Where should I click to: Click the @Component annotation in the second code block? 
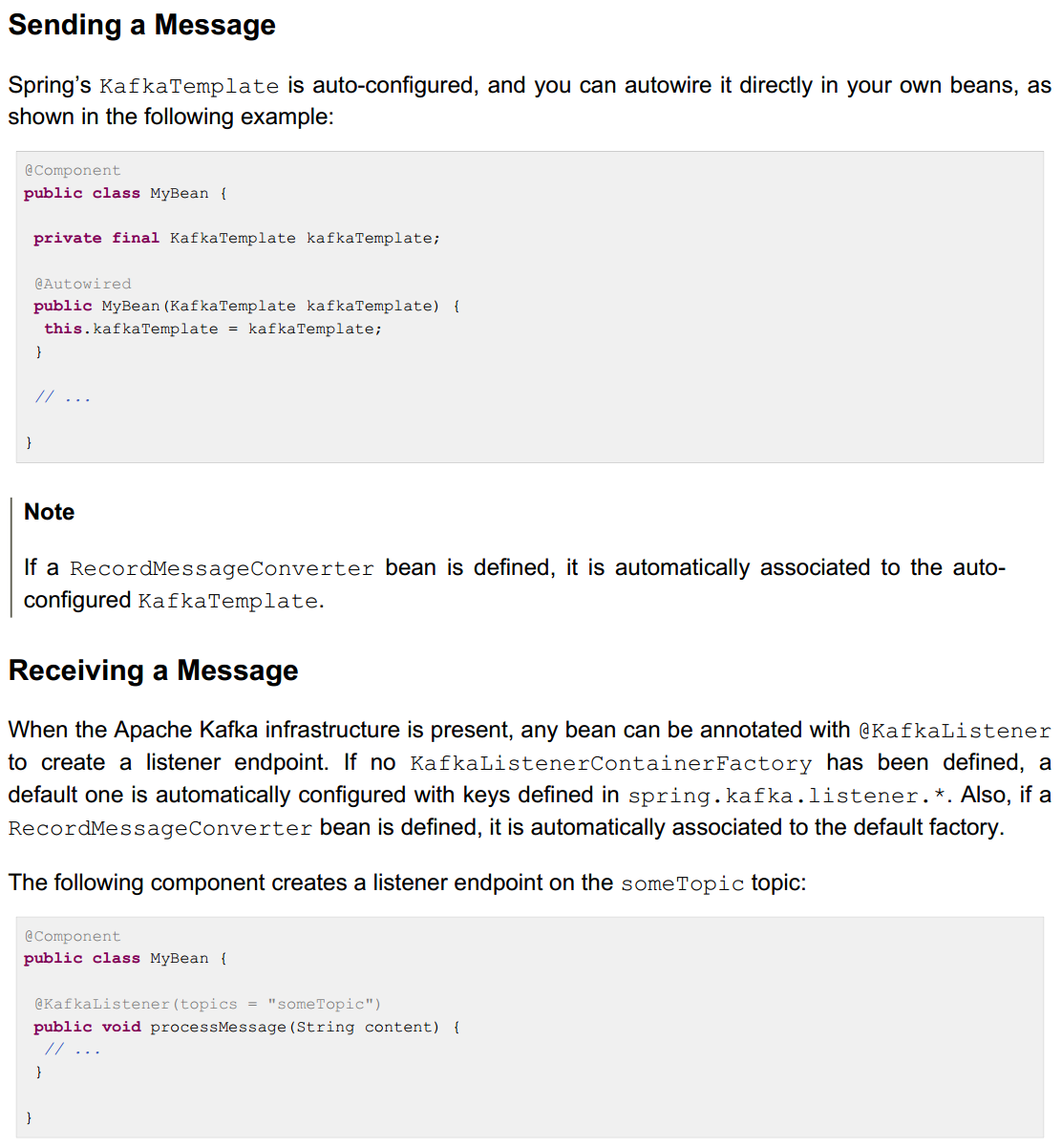[x=73, y=936]
